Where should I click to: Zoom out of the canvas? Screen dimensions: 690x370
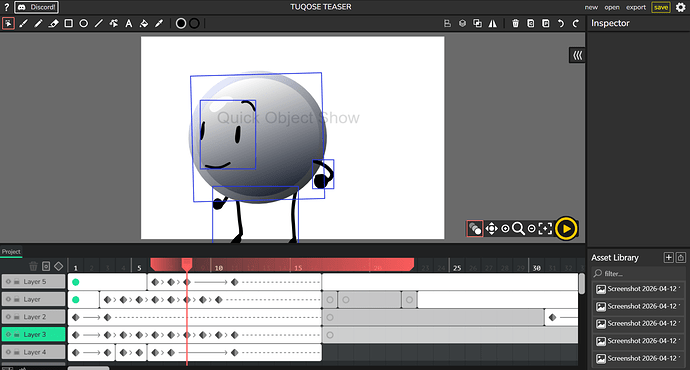(532, 229)
